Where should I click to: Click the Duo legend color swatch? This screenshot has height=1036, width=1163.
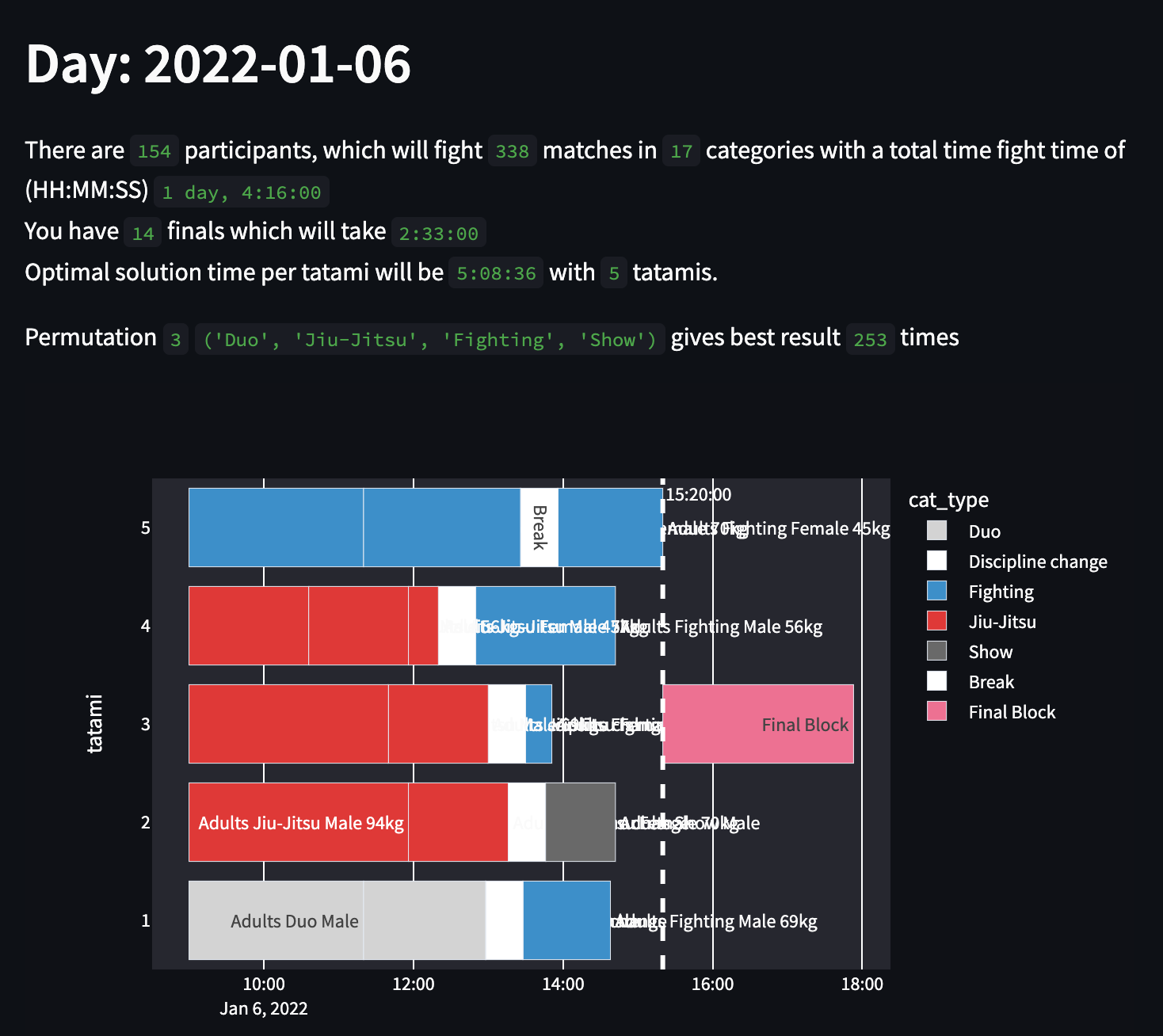[936, 531]
